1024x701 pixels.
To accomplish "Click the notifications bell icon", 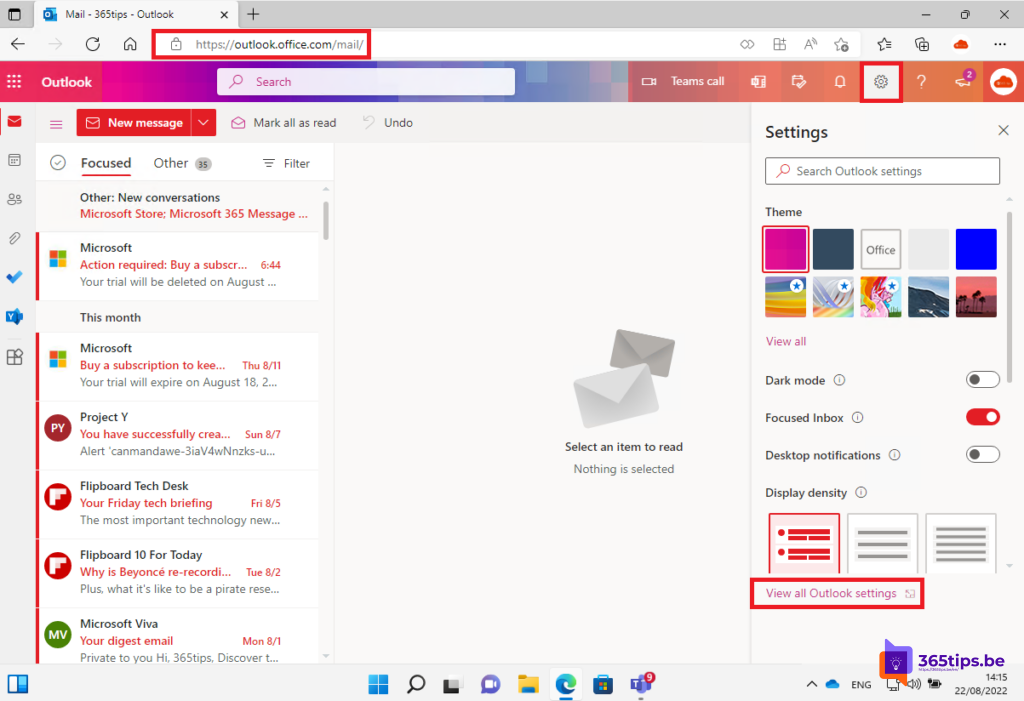I will [840, 82].
